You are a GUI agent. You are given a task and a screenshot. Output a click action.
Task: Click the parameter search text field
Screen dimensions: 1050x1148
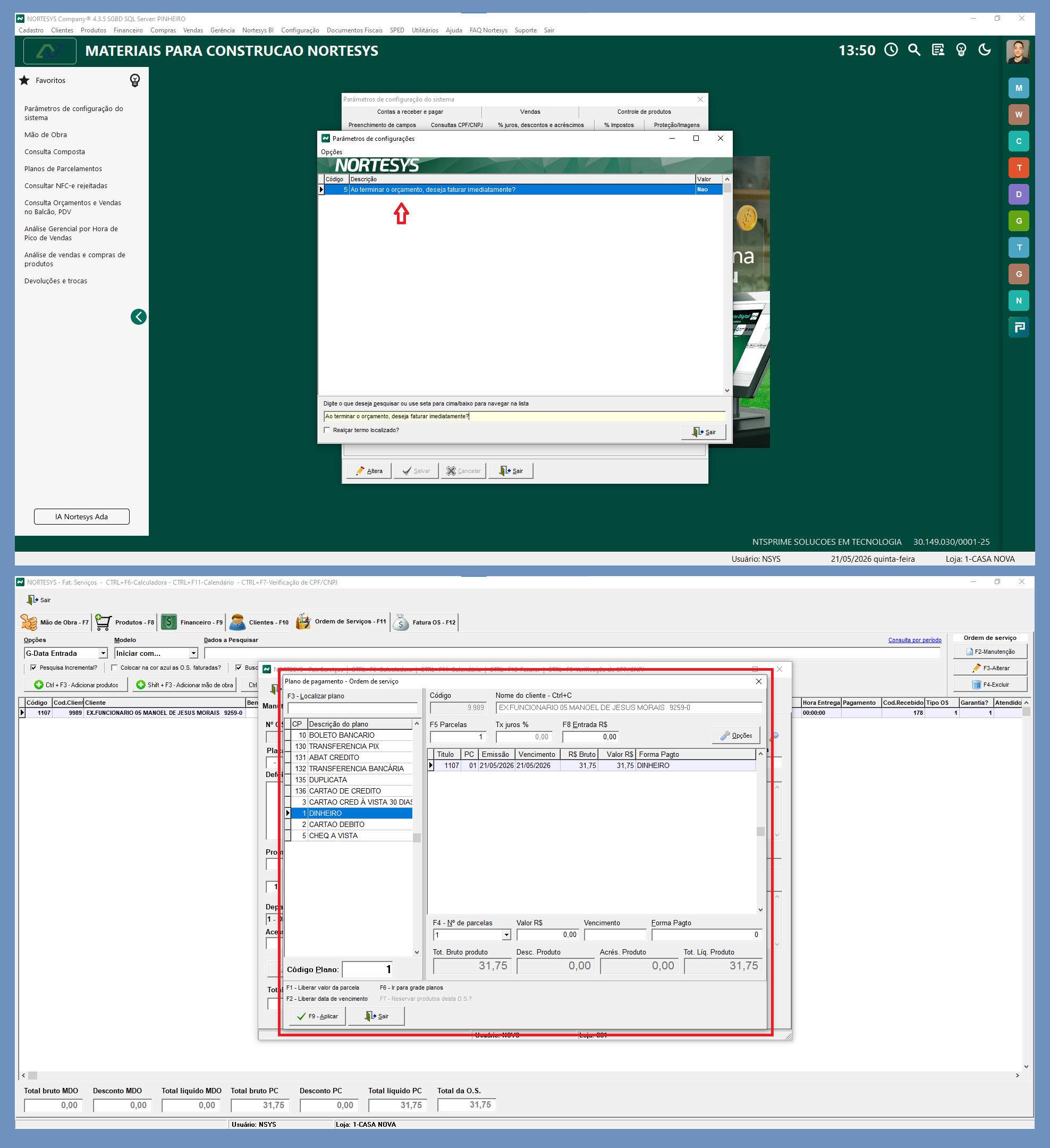[x=524, y=416]
